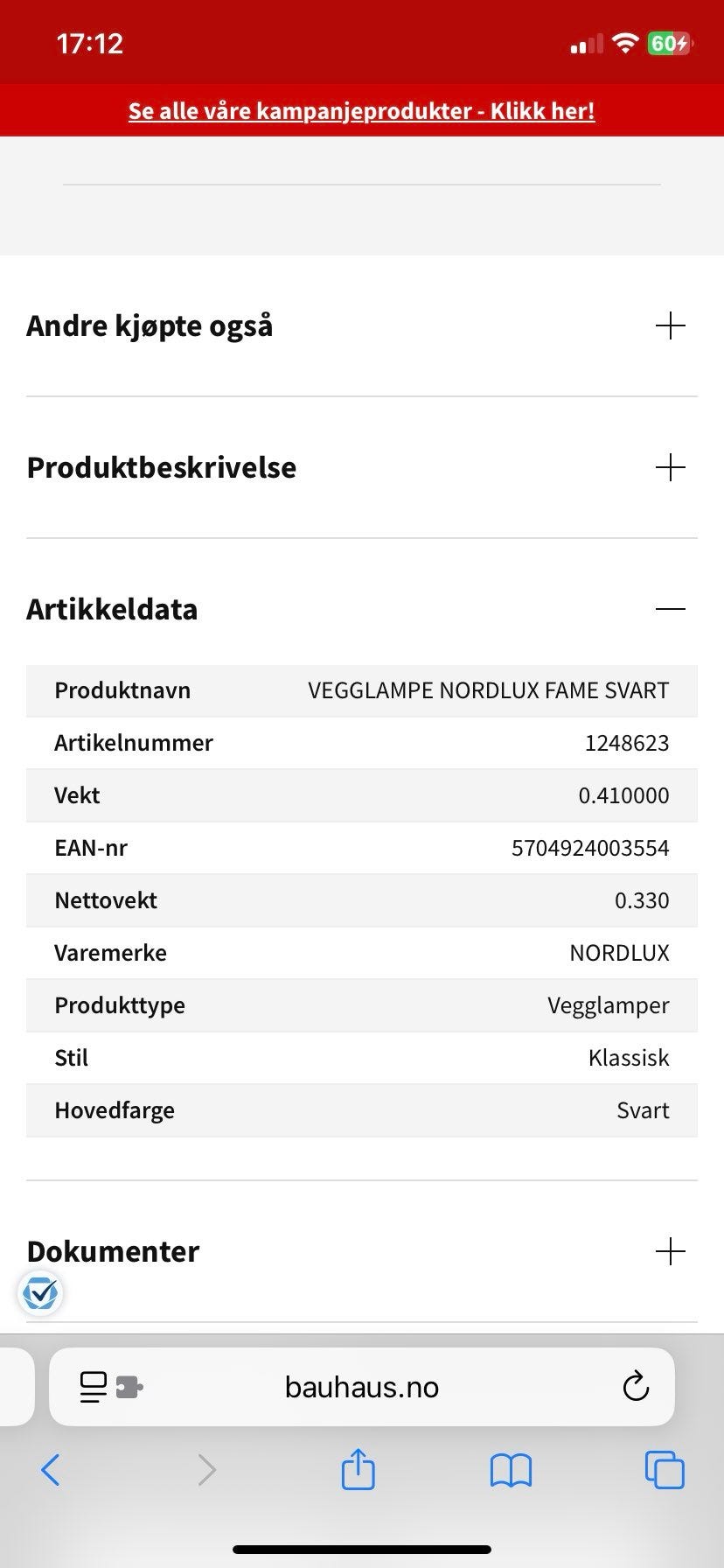This screenshot has height=1568, width=724.
Task: Tap the blue checkmark trust badge
Action: click(x=40, y=1292)
